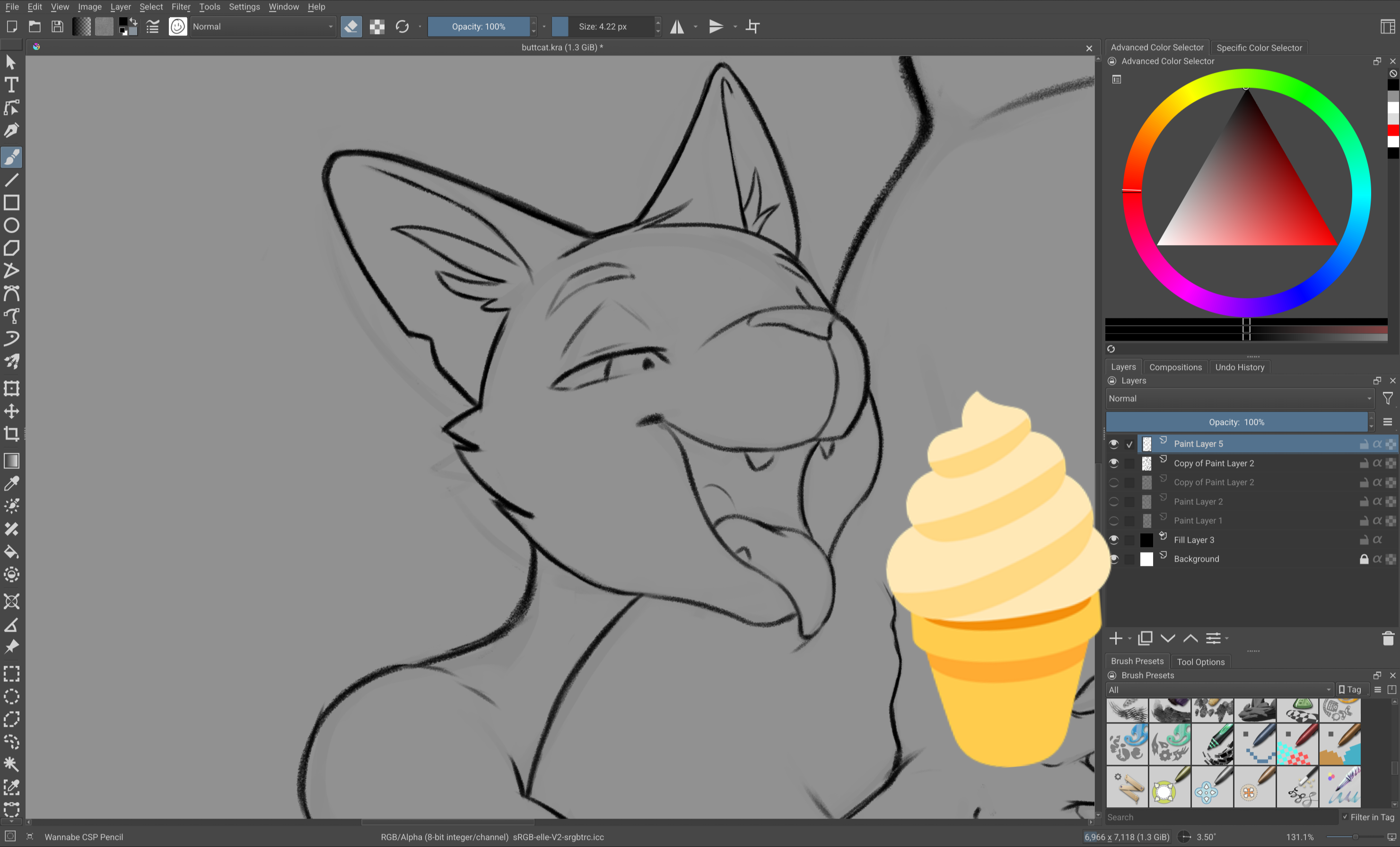Select the Elliptical Selection tool

[x=11, y=697]
